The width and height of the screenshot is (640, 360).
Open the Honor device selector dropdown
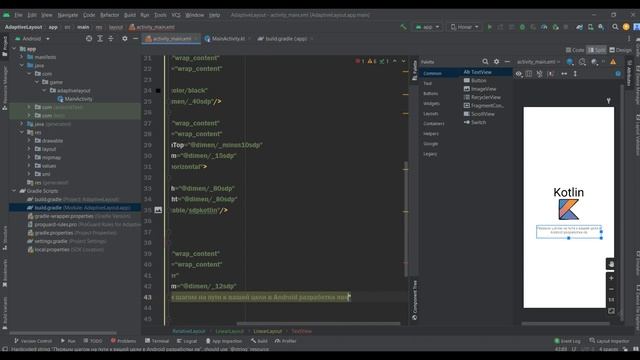tap(464, 27)
